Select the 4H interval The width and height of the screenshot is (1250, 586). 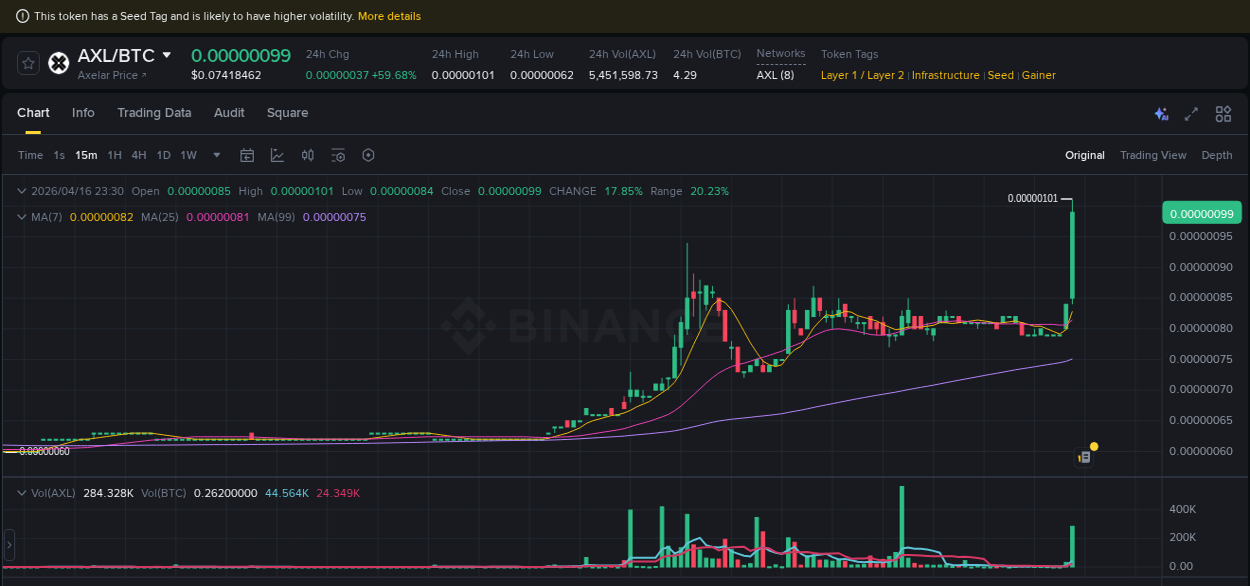[x=138, y=155]
